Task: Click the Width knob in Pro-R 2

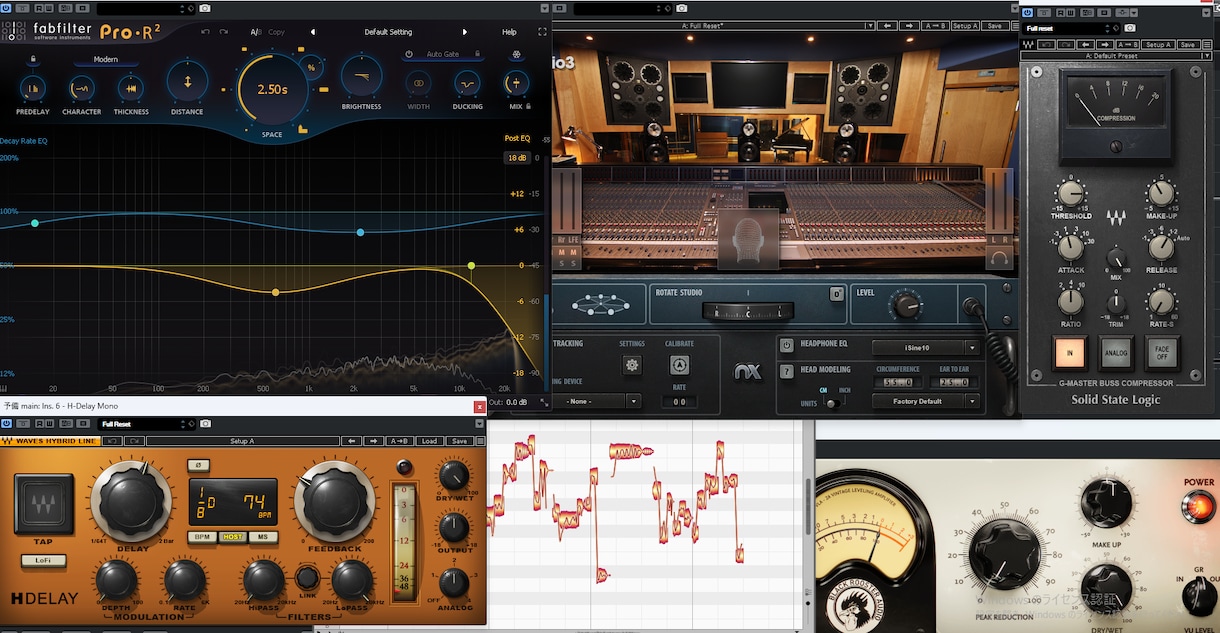Action: coord(418,83)
